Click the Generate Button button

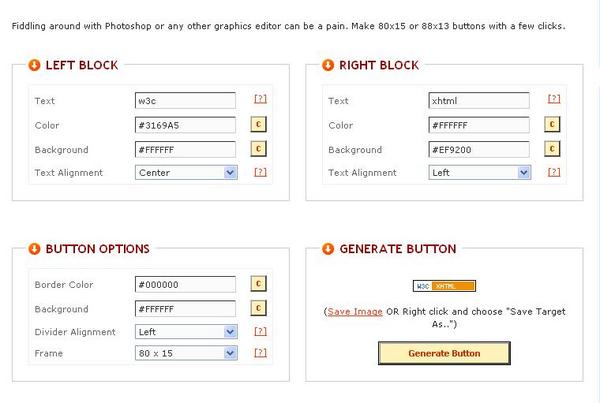444,353
